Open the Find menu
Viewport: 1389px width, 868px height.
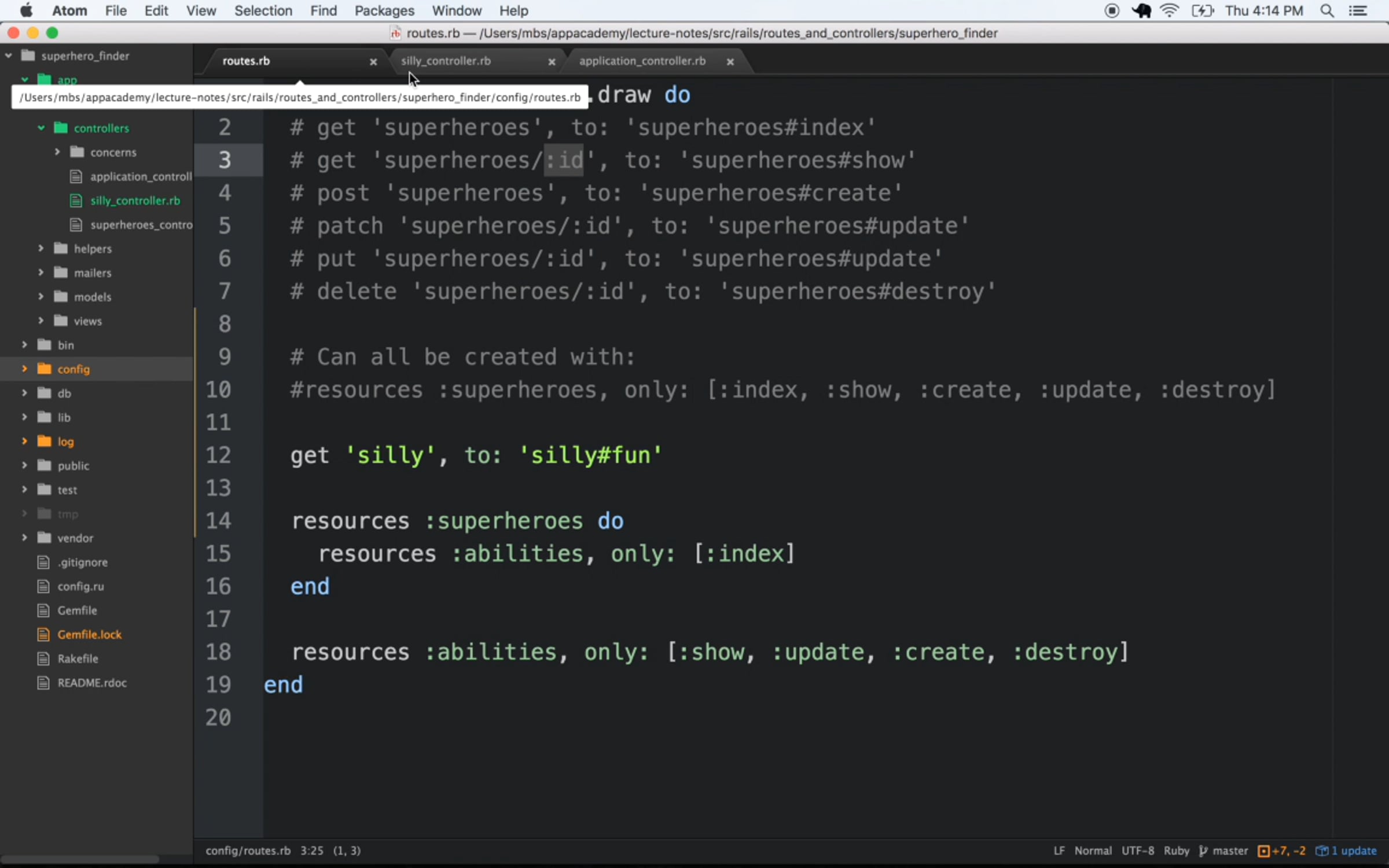(x=323, y=10)
